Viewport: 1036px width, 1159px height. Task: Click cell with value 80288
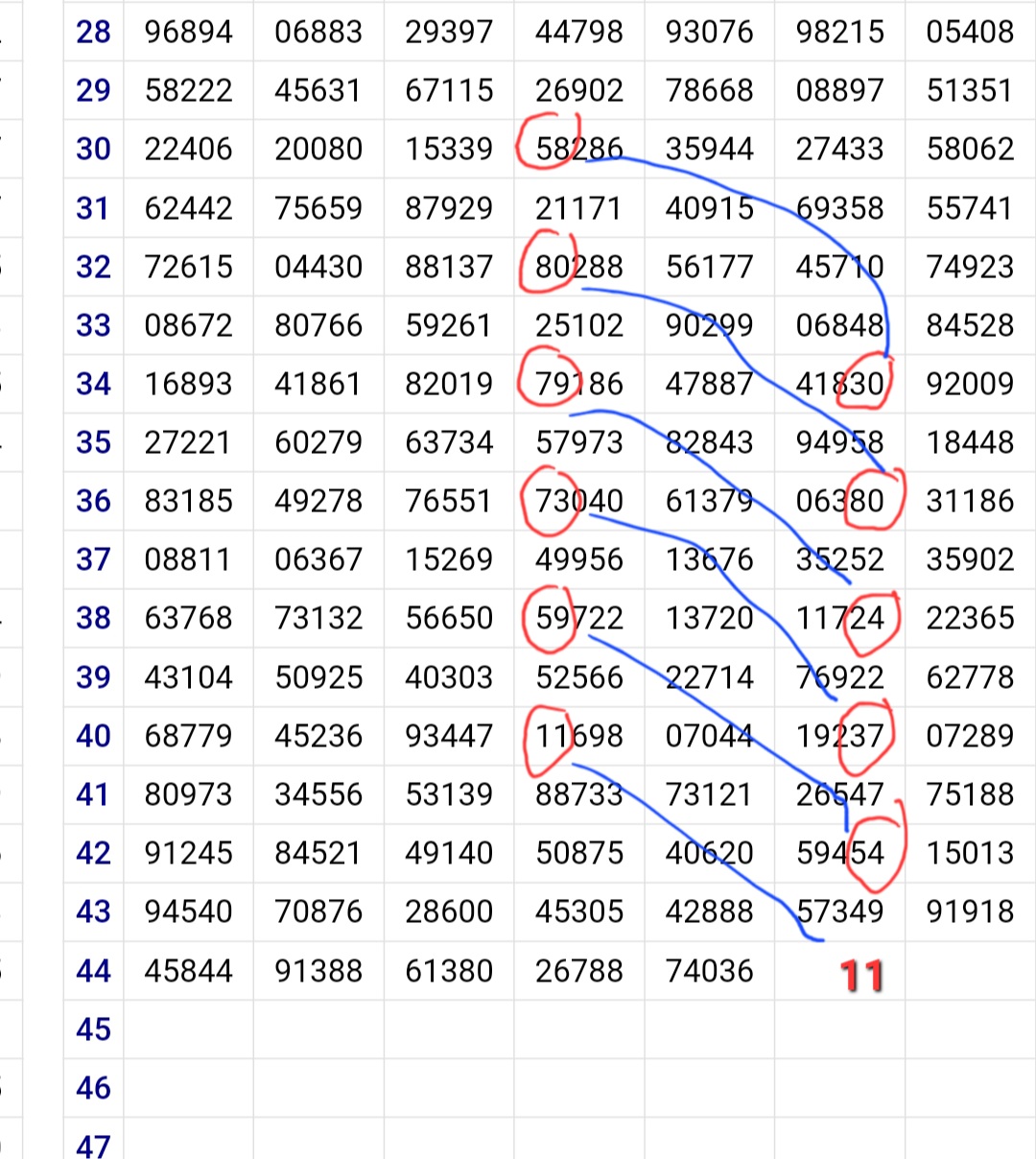pos(578,267)
